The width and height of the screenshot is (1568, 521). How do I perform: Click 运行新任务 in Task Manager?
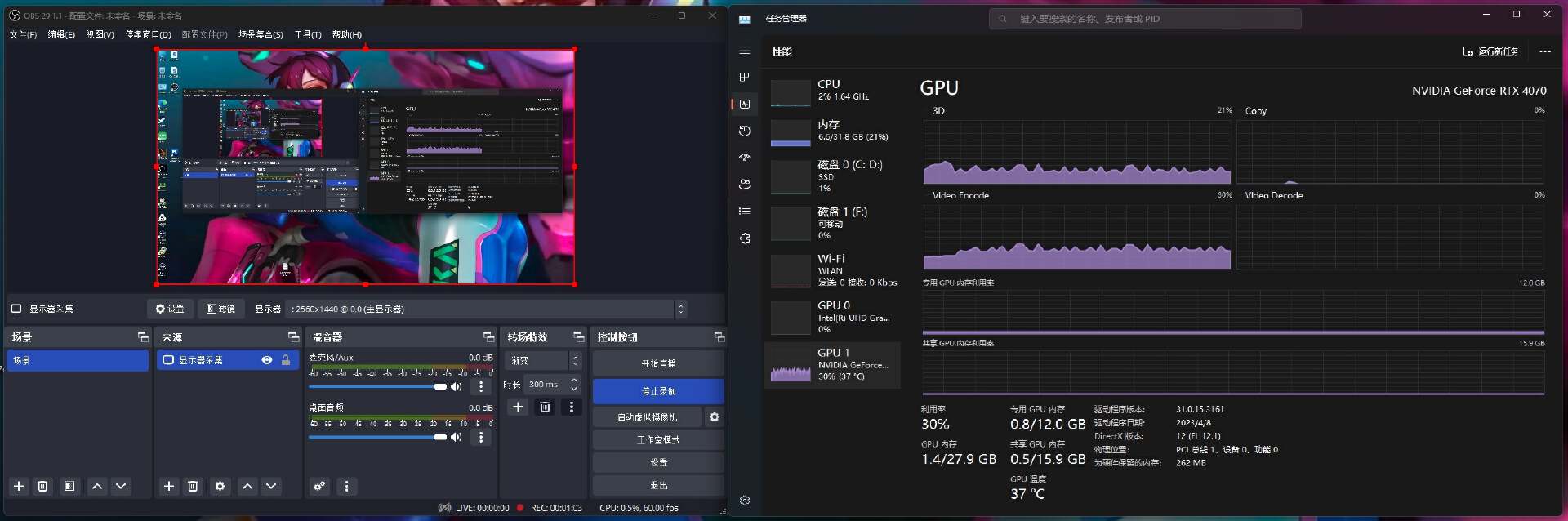[1490, 51]
